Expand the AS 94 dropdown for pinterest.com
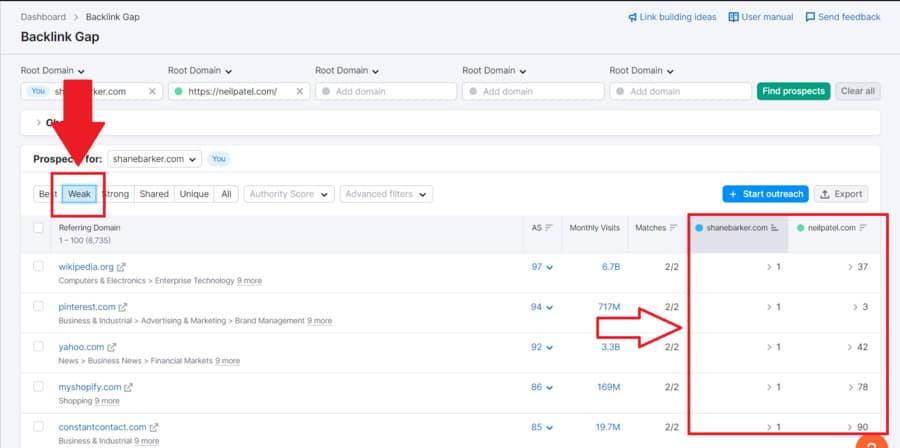 point(542,307)
